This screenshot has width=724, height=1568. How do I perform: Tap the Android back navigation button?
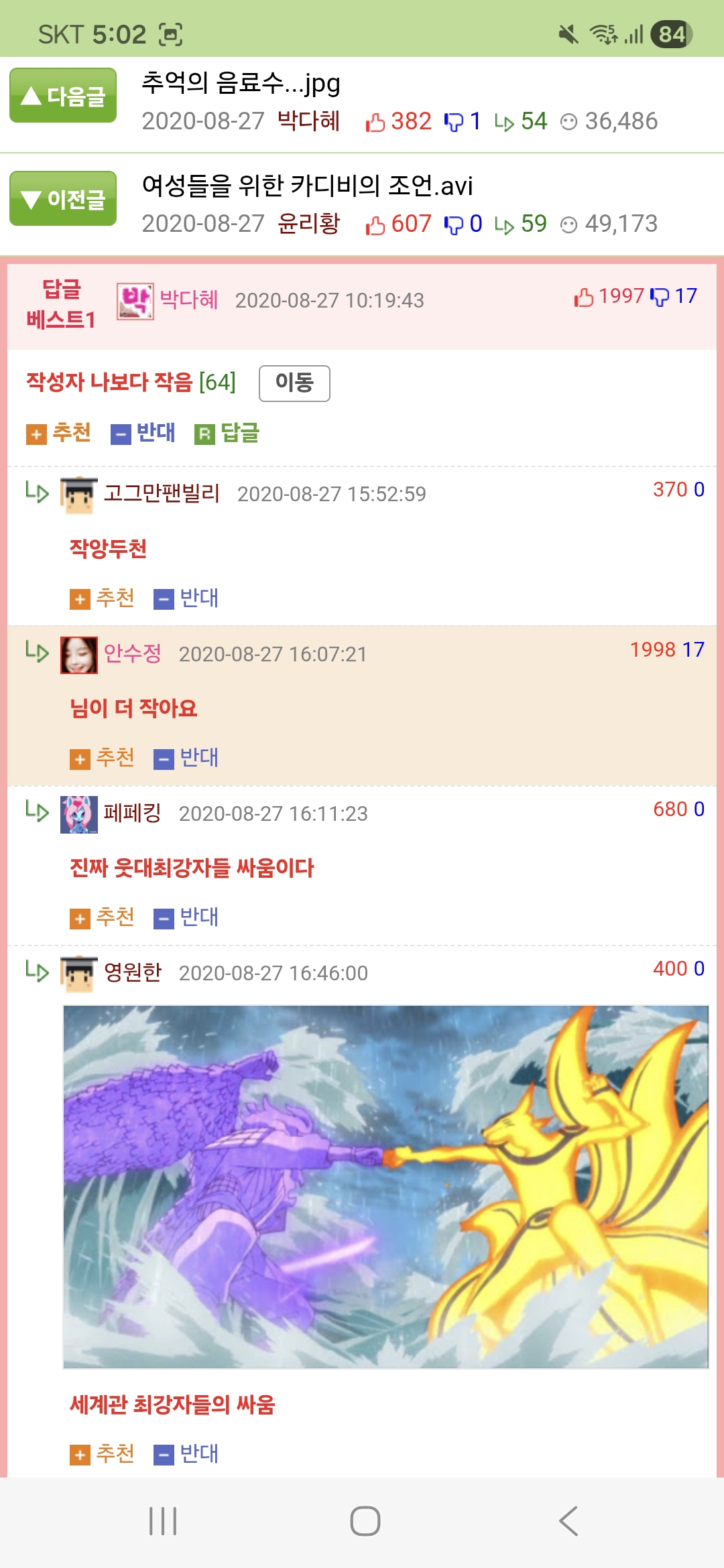(x=568, y=1521)
